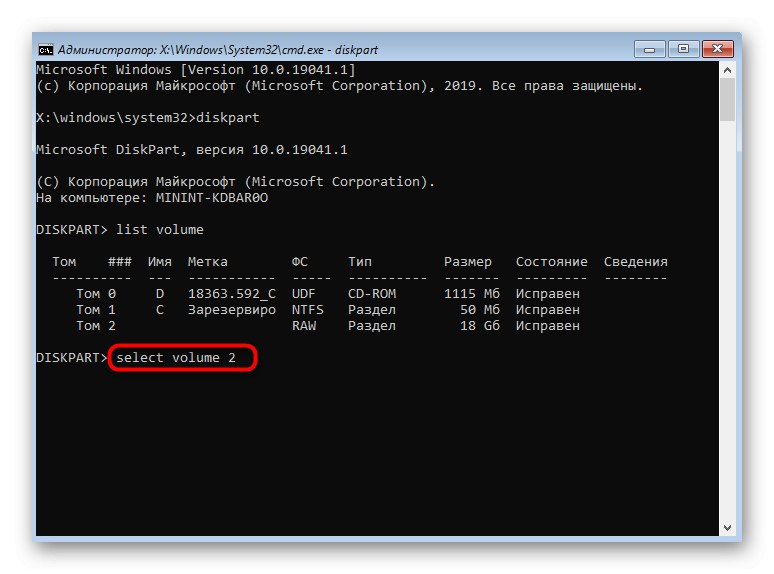Click the '50 Мб' size value
This screenshot has height=574, width=774.
480,310
